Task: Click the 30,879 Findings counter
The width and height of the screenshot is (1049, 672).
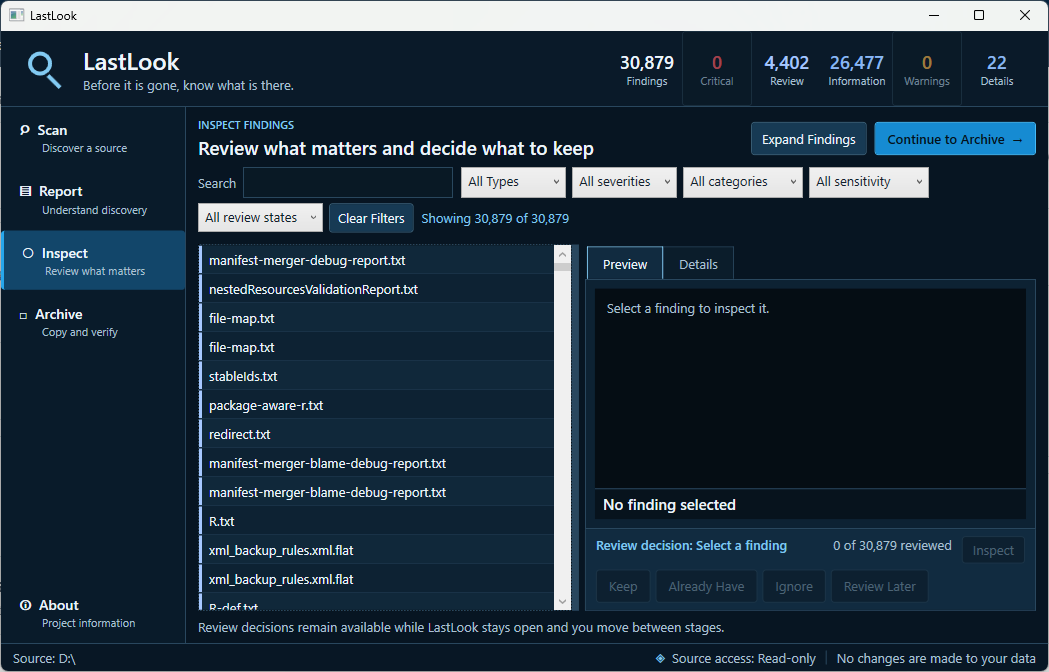Action: [x=646, y=70]
